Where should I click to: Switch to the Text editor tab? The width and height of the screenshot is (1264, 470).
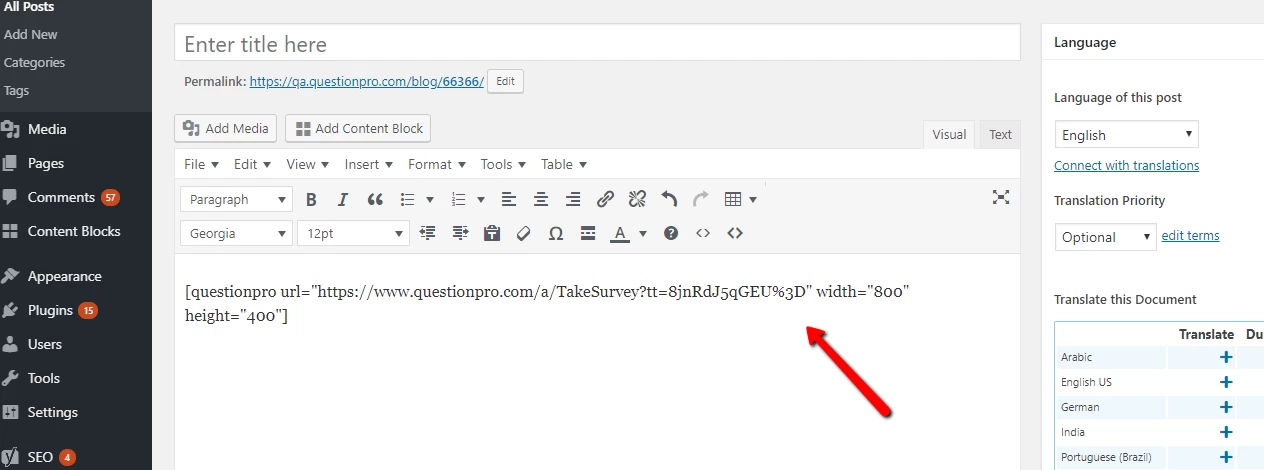(1001, 134)
